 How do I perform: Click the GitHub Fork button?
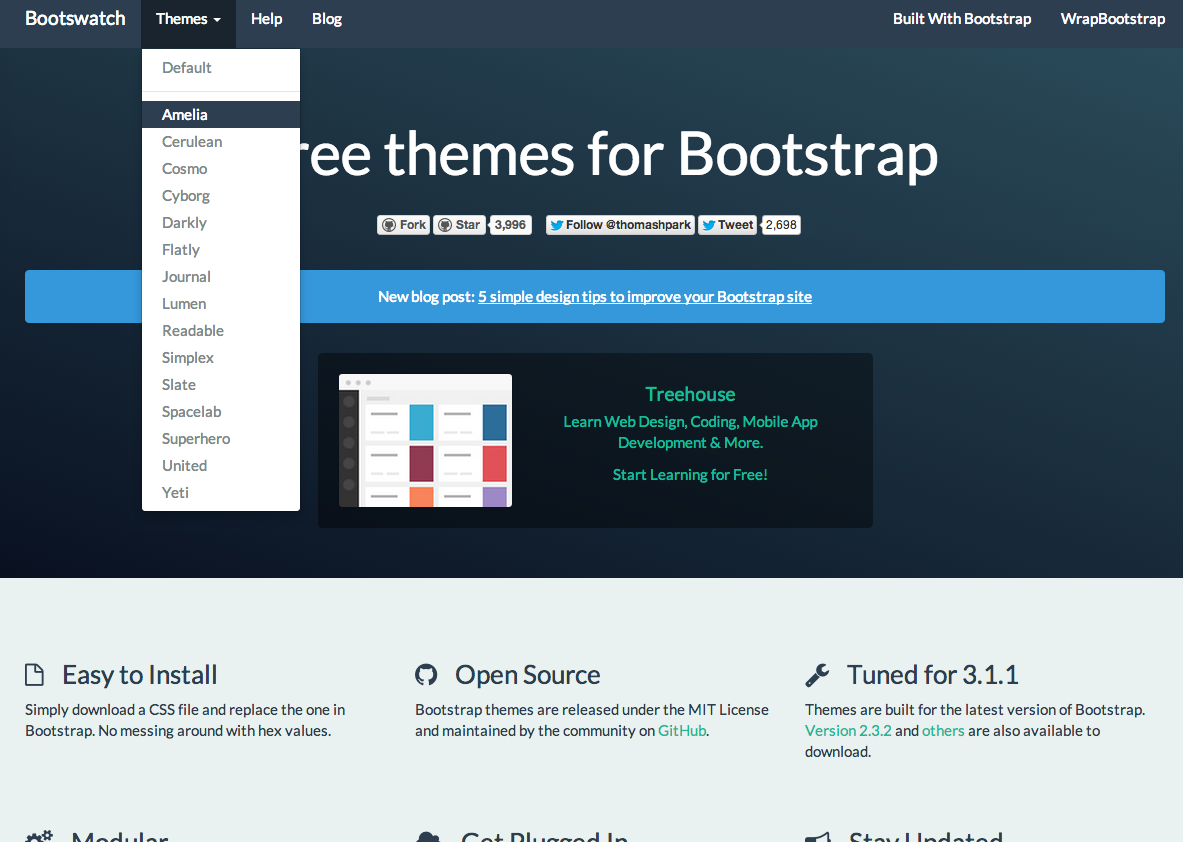[x=404, y=225]
